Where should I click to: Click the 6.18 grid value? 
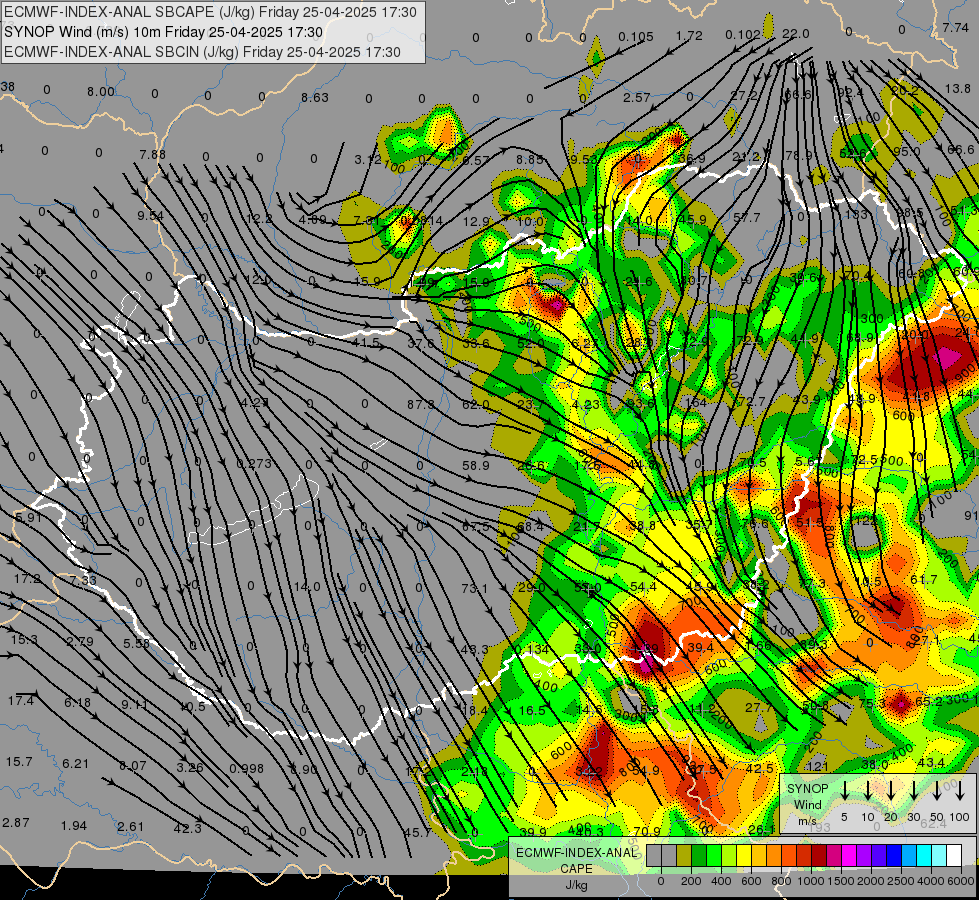[x=77, y=703]
